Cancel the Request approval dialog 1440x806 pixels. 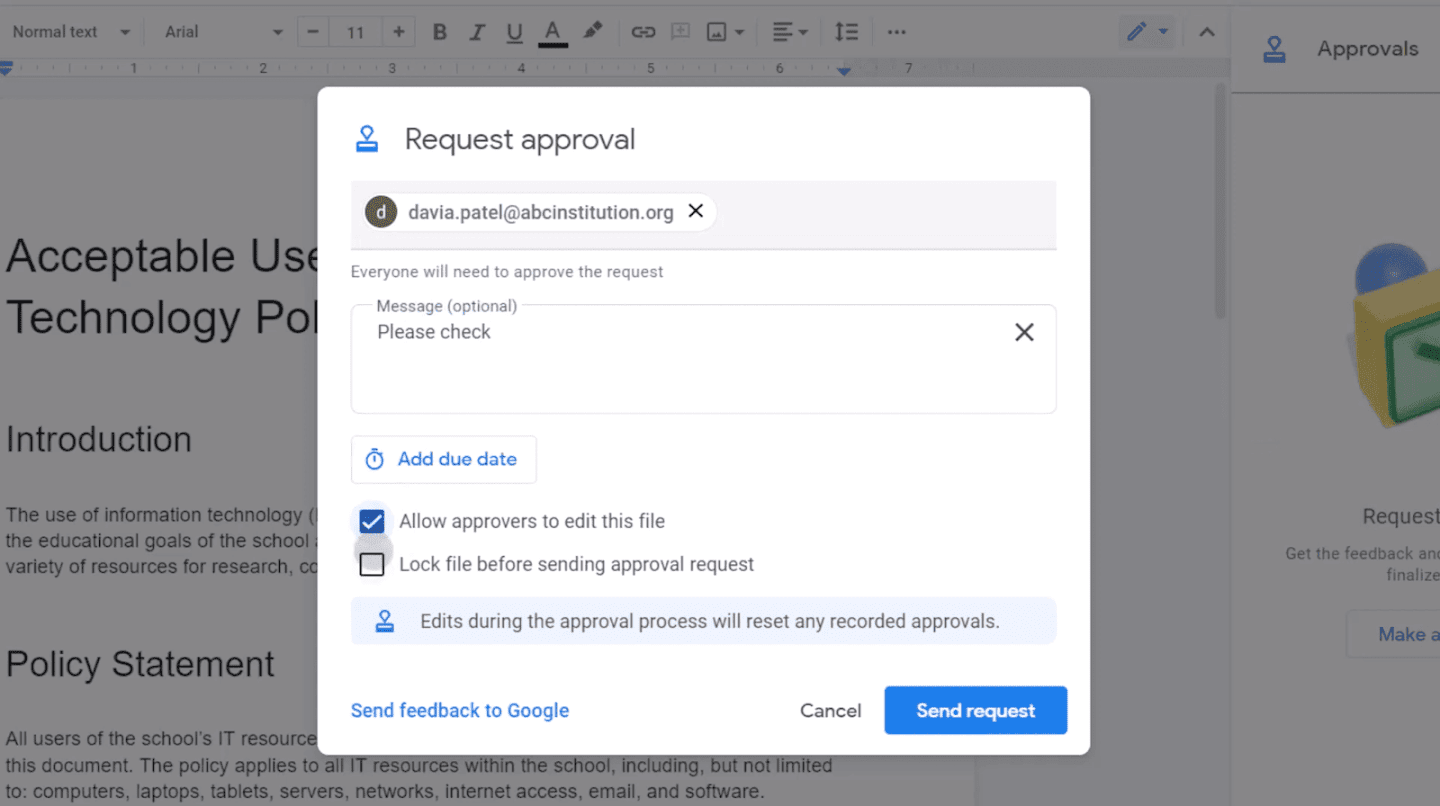tap(830, 710)
